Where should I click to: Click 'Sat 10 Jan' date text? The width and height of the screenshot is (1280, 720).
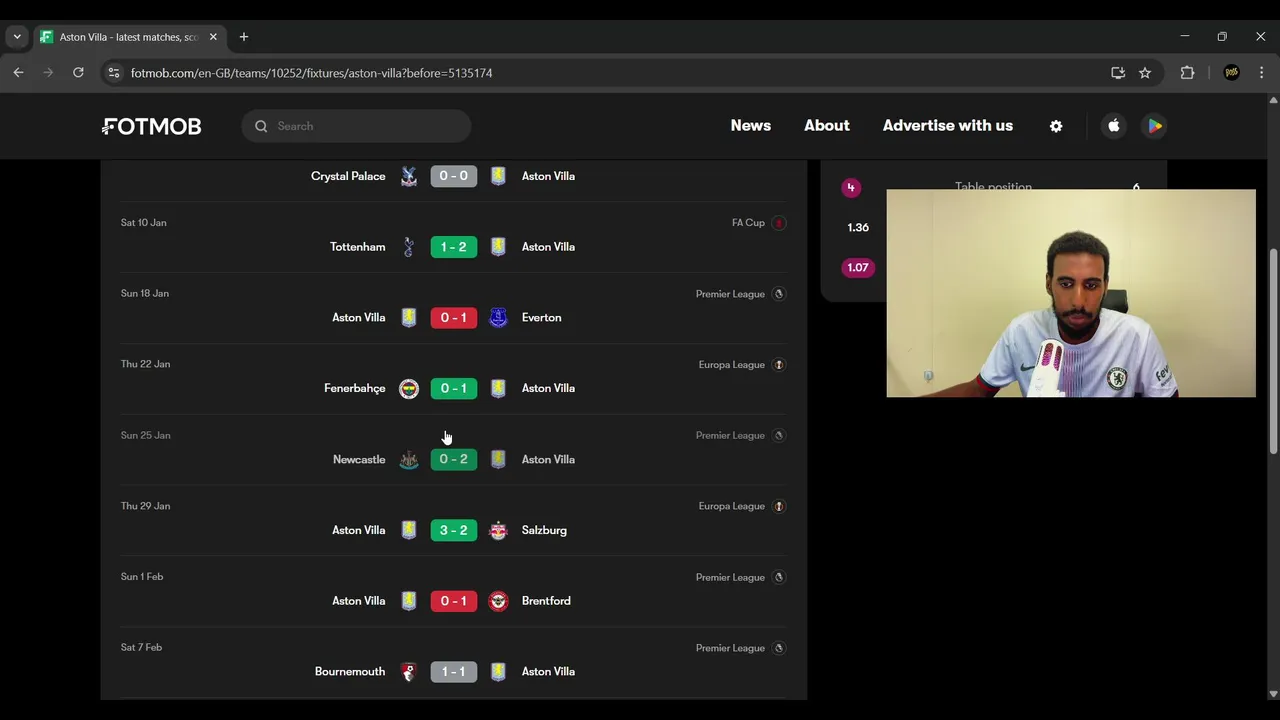click(144, 223)
